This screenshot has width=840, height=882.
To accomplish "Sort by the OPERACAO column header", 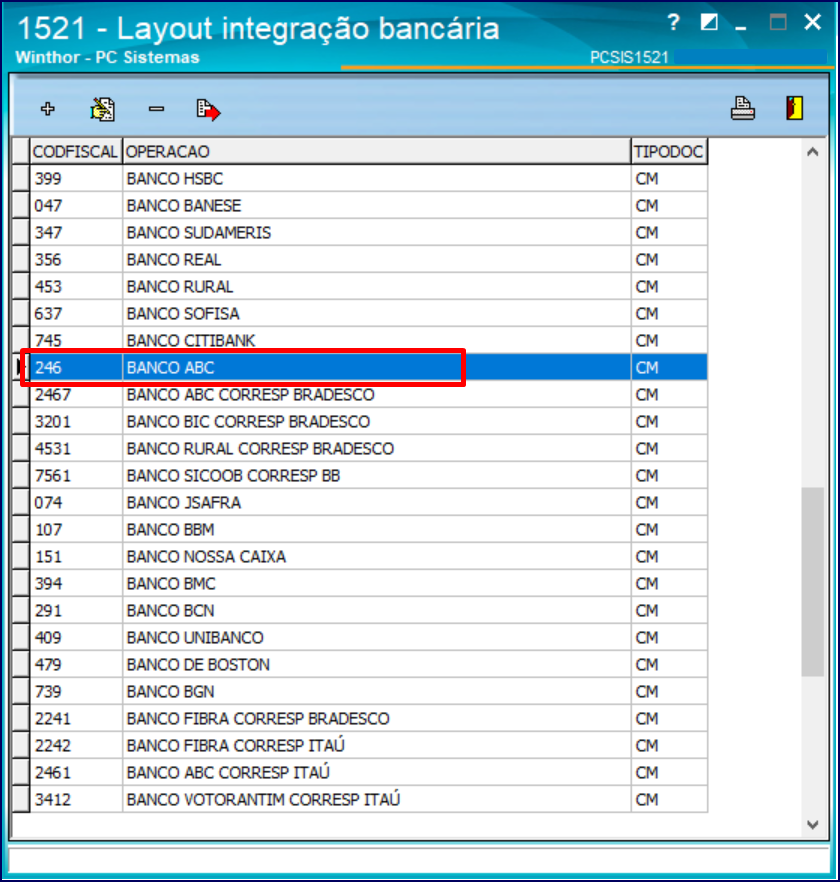I will [376, 151].
